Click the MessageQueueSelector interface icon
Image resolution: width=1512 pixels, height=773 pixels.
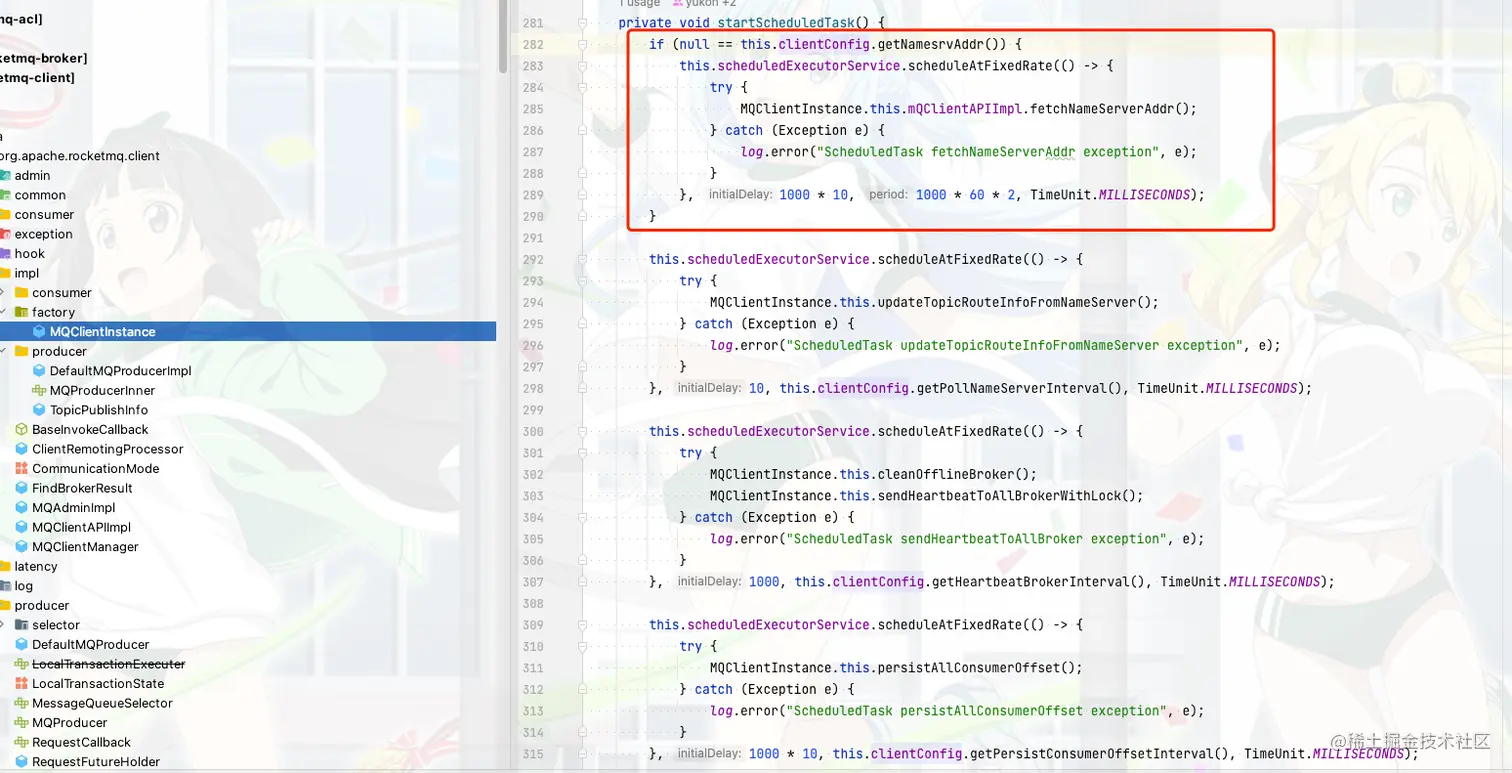pyautogui.click(x=22, y=703)
